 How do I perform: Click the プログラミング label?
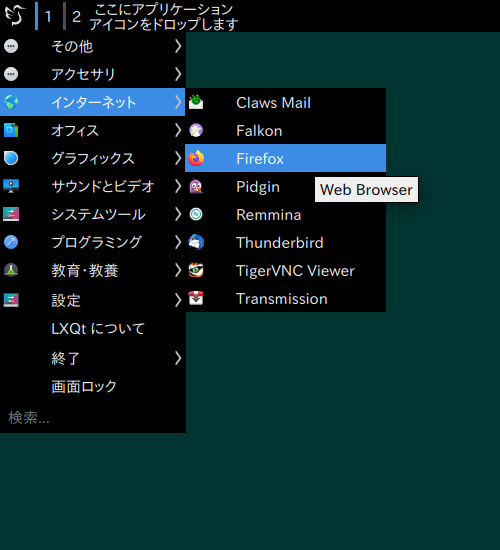[x=96, y=242]
